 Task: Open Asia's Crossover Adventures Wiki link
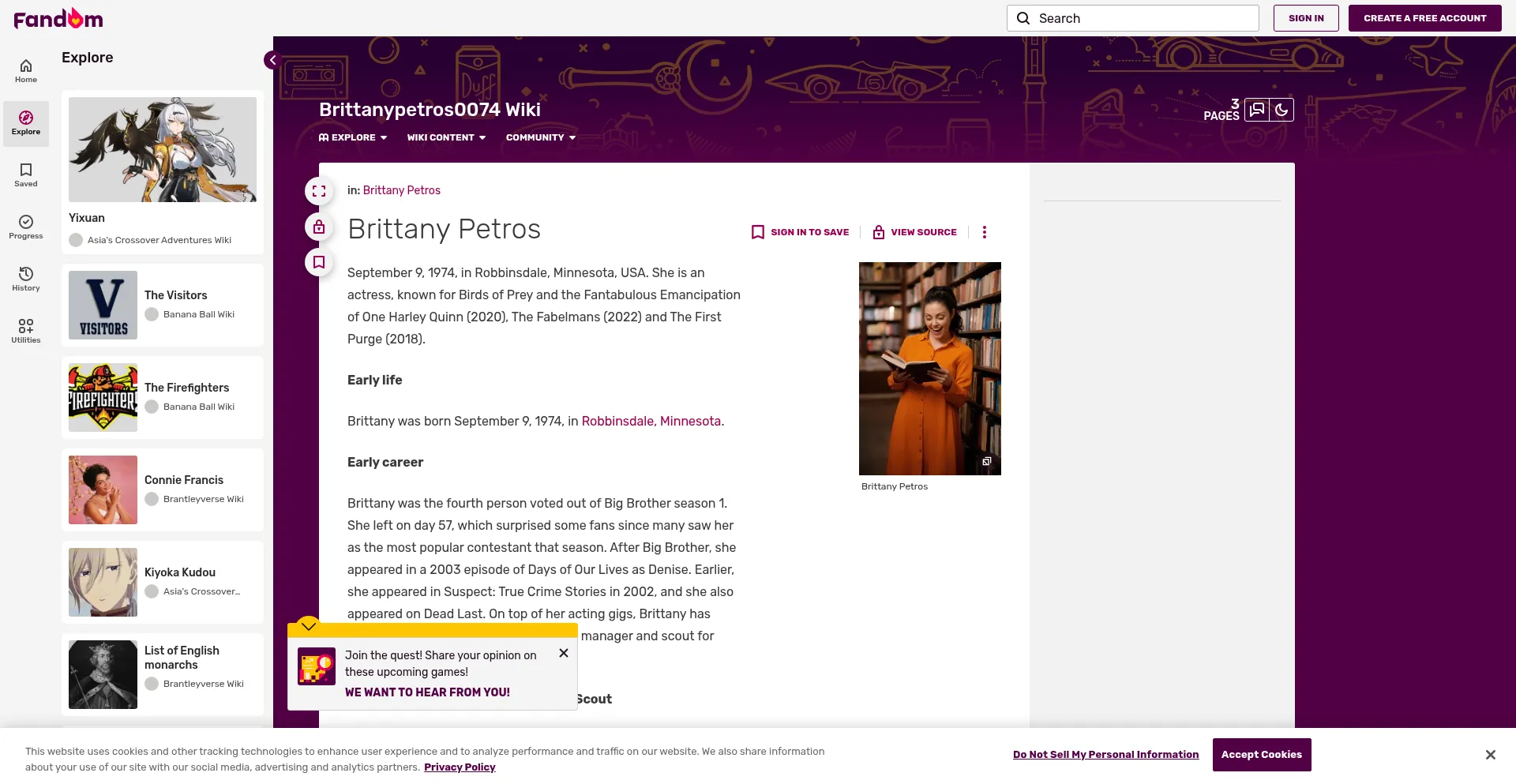[159, 240]
